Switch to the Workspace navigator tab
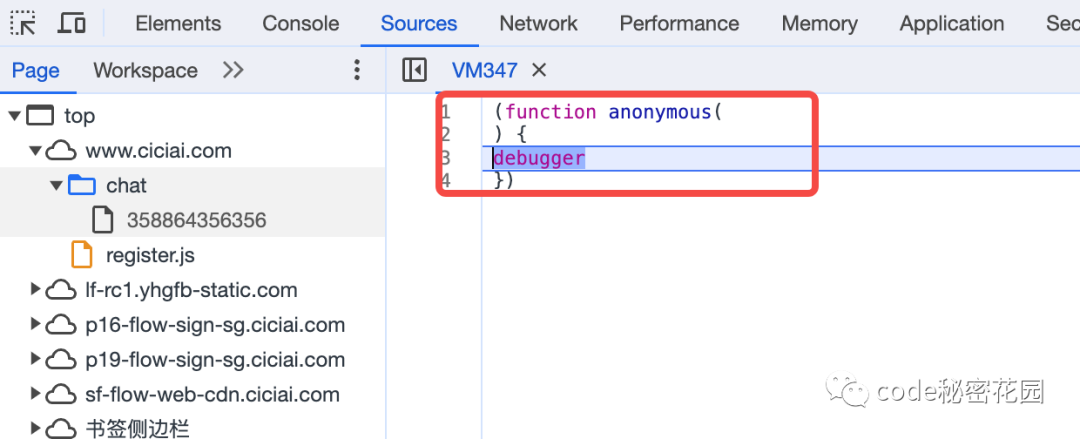Image resolution: width=1080 pixels, height=439 pixels. pyautogui.click(x=145, y=70)
